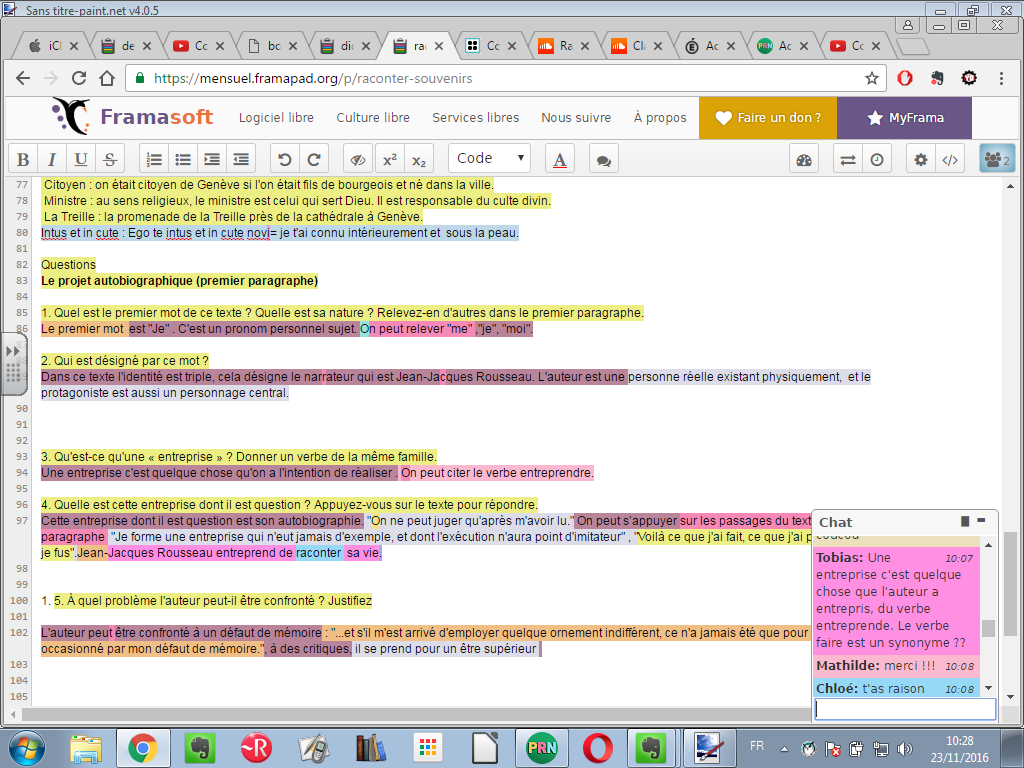The image size is (1024, 768).
Task: Redo the last edit in the pad
Action: click(313, 159)
